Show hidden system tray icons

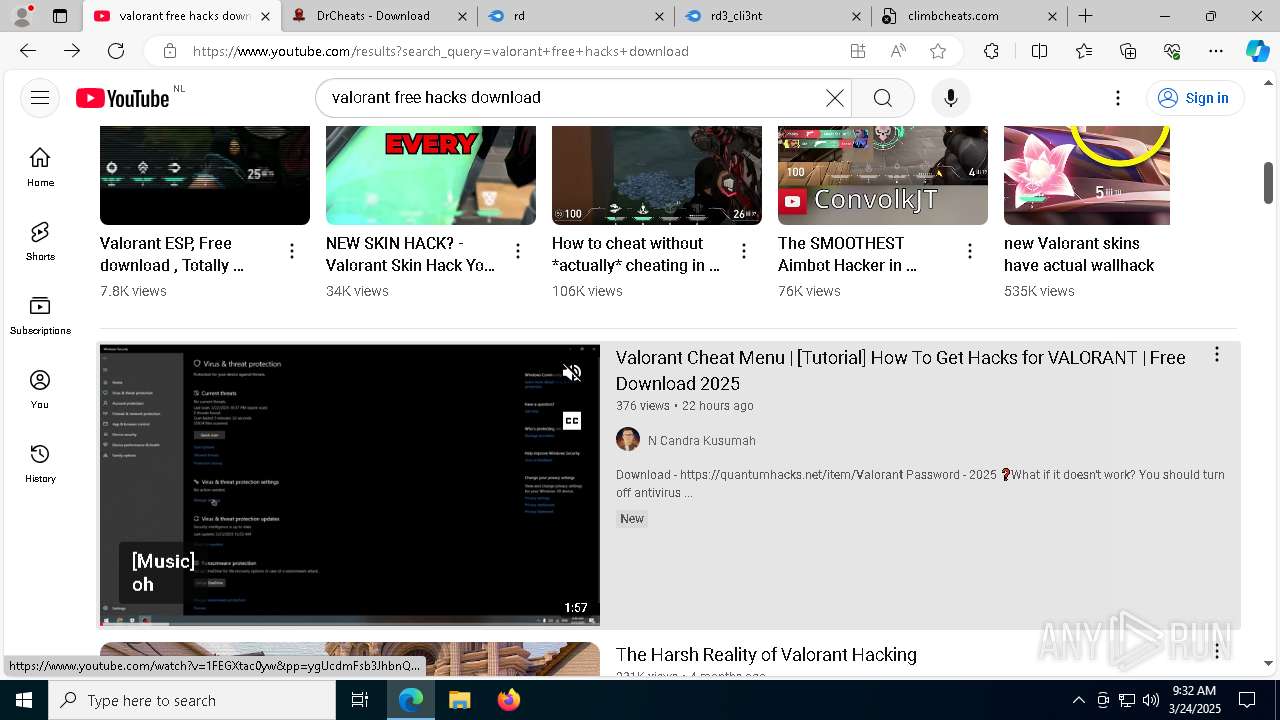[1078, 700]
